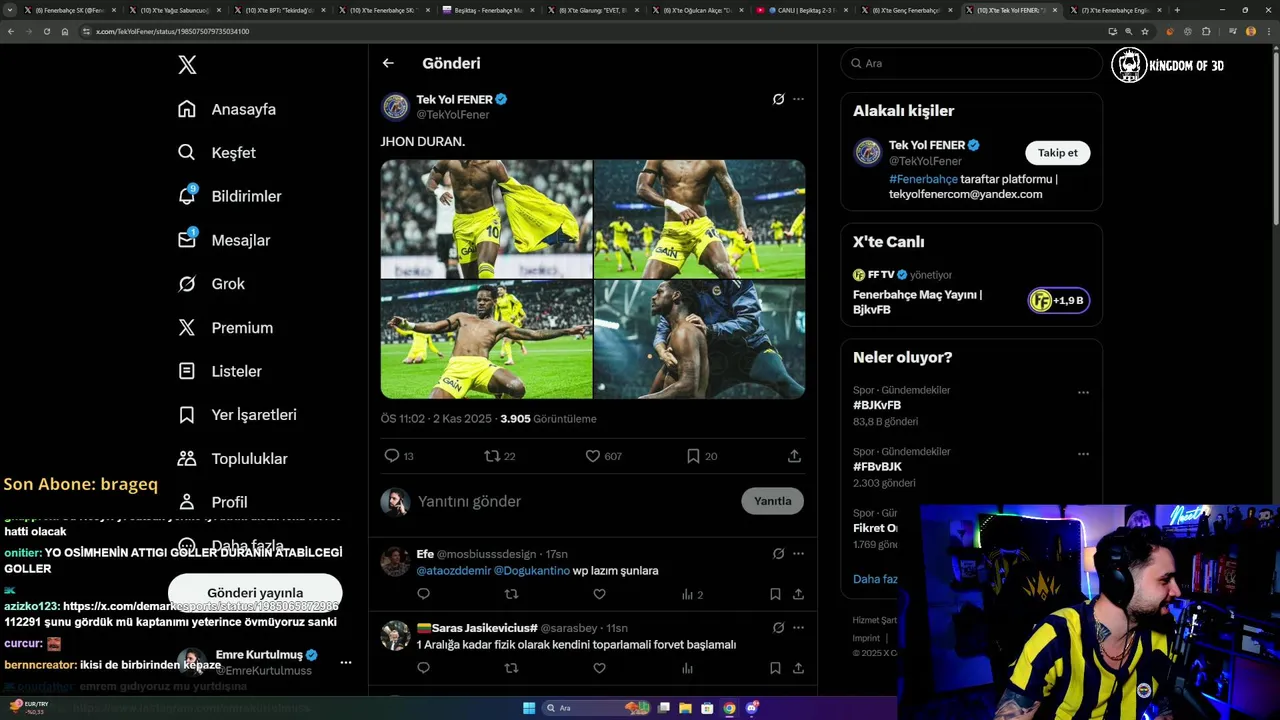Click the Yanıtla reply button
Screen dimensions: 1280x720
(x=772, y=501)
